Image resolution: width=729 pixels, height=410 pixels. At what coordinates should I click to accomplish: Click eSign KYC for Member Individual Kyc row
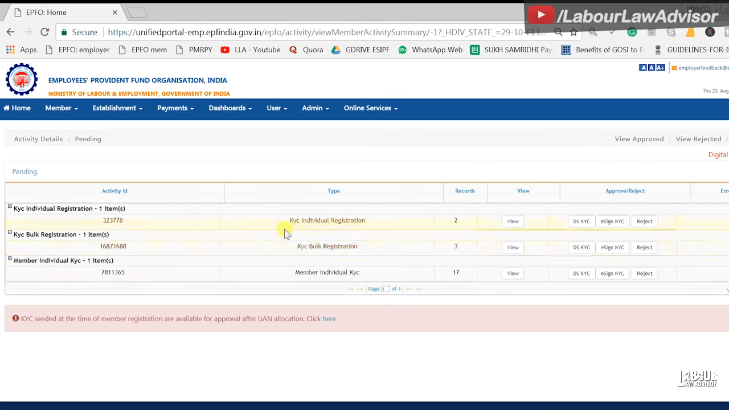[x=612, y=273]
